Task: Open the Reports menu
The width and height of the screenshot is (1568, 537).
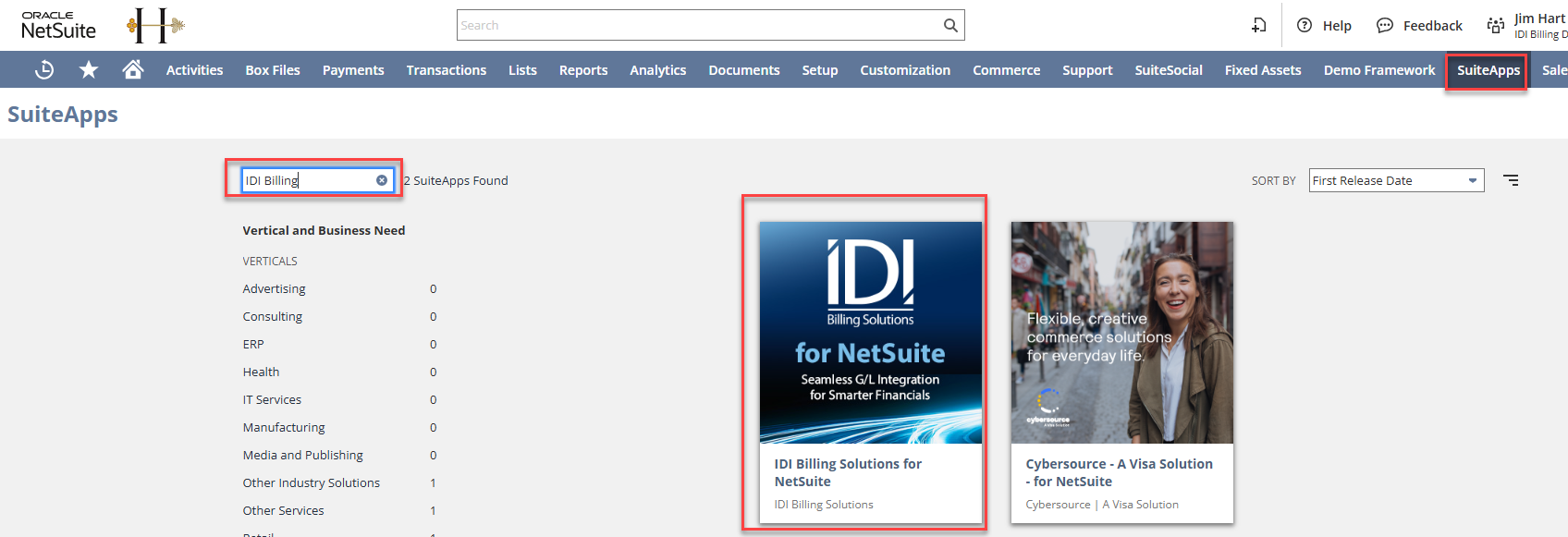Action: click(x=583, y=70)
